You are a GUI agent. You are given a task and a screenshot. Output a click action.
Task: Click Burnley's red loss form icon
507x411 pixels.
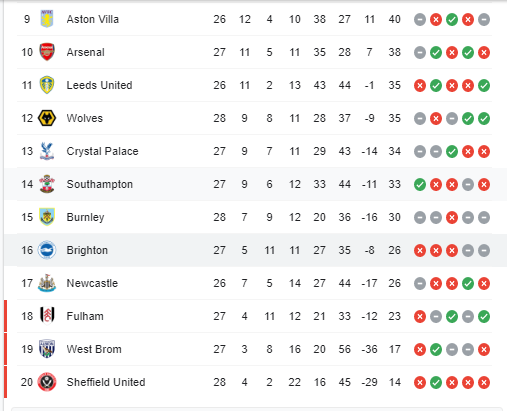coord(452,217)
